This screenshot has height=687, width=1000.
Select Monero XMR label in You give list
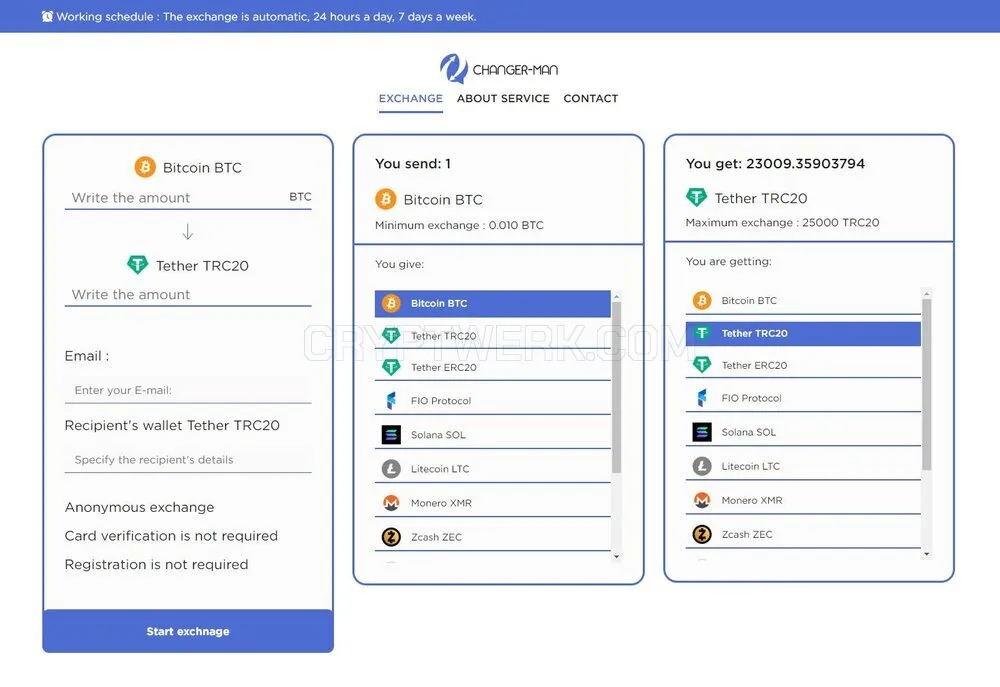tap(441, 503)
